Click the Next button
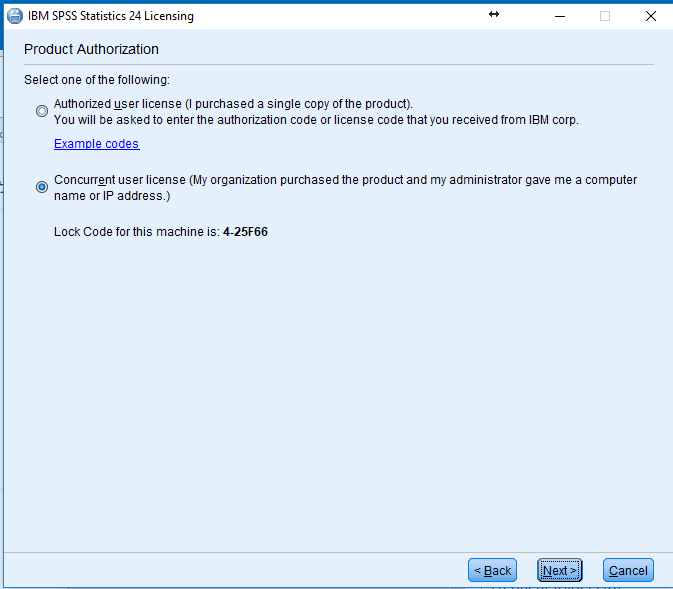 (559, 570)
